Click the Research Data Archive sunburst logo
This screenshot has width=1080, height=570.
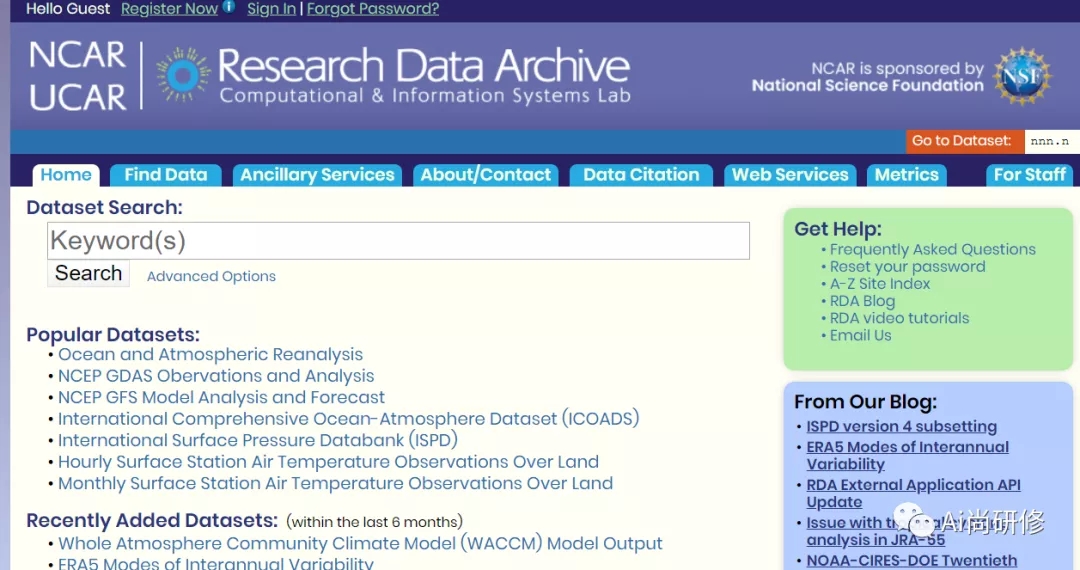coord(183,75)
